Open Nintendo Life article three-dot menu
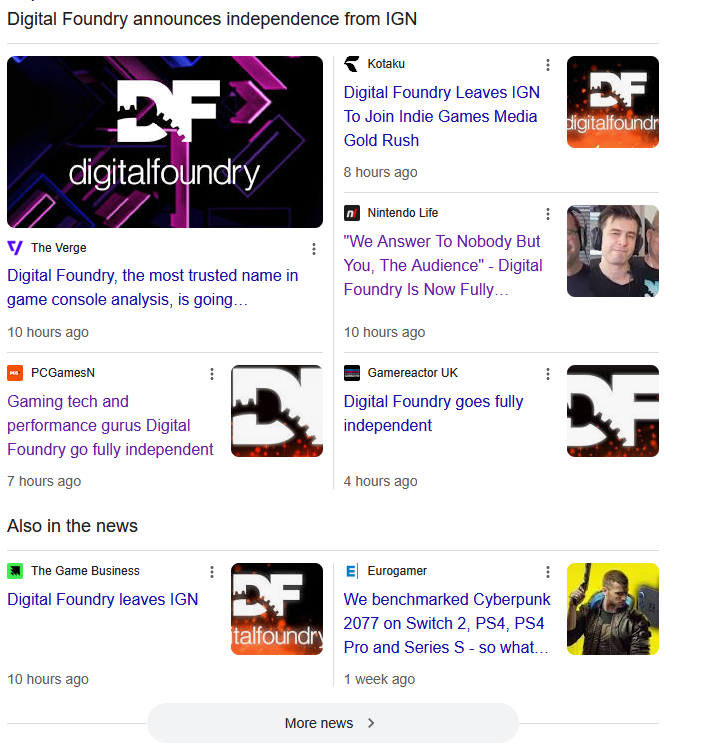This screenshot has height=745, width=707. click(548, 214)
